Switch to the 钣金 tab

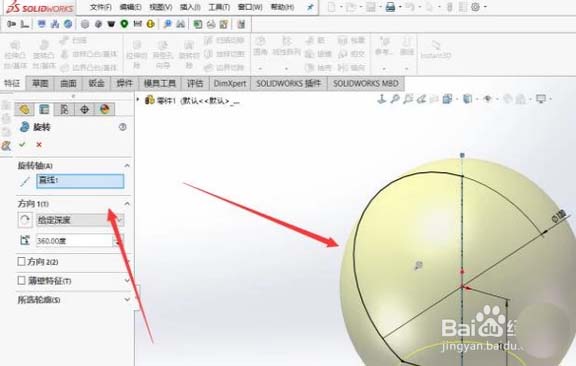pos(96,83)
